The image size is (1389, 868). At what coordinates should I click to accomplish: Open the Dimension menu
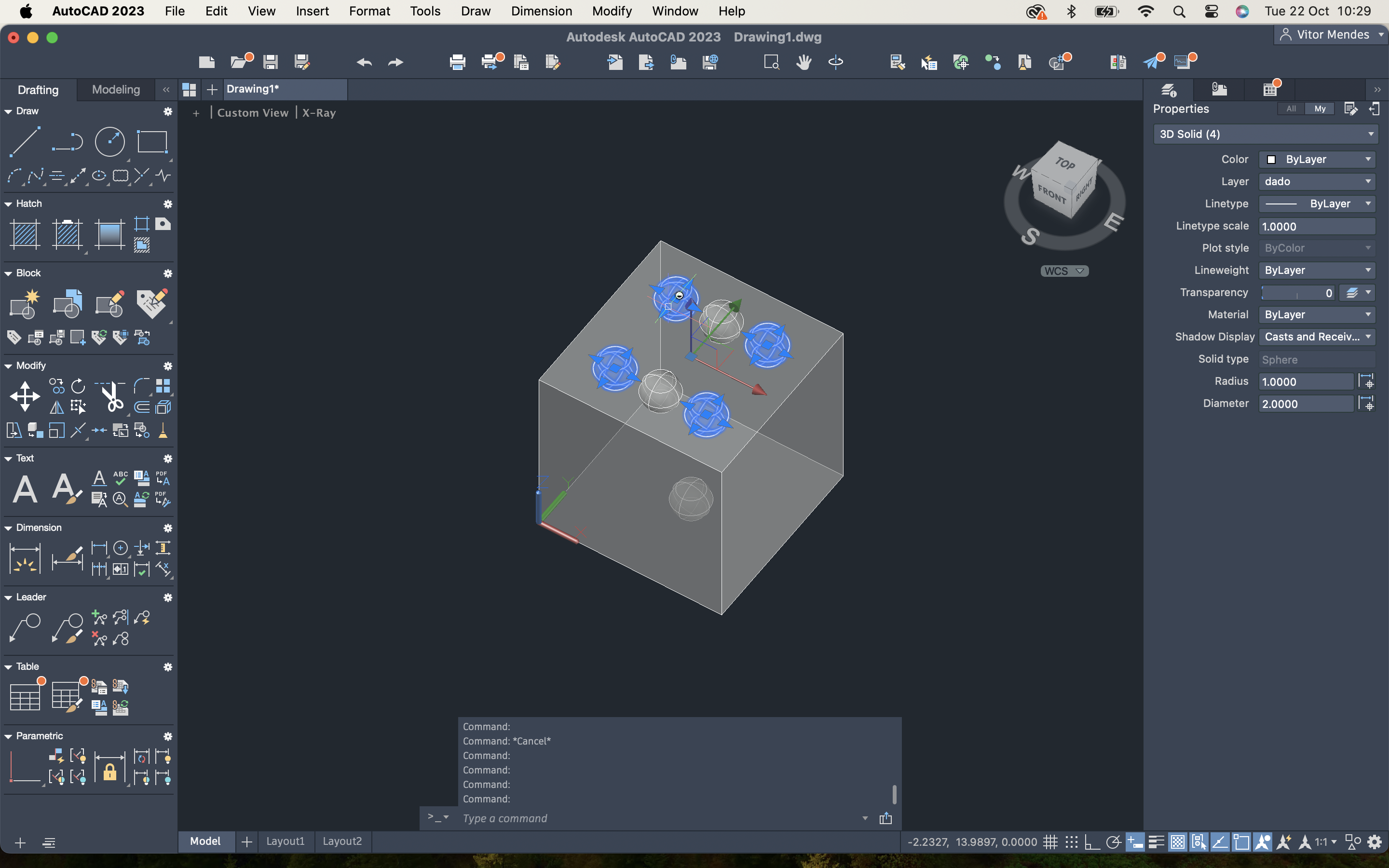pos(541,11)
